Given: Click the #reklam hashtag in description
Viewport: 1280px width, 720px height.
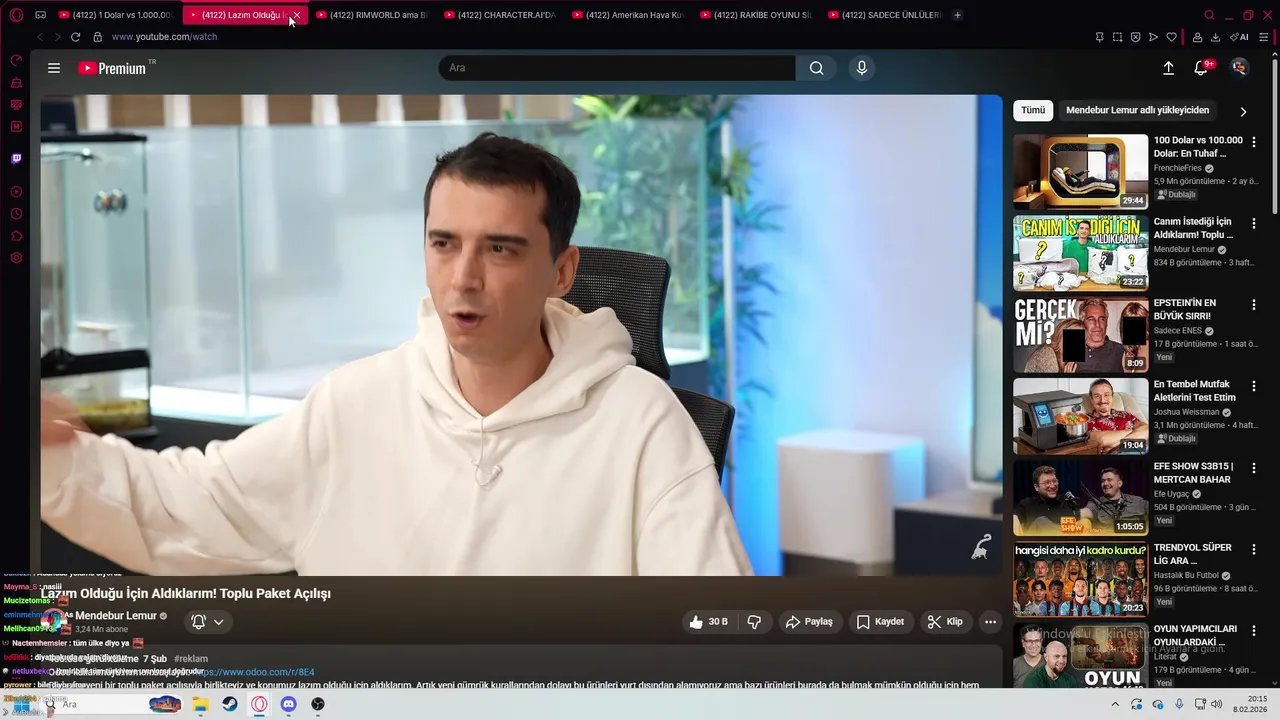Looking at the screenshot, I should tap(191, 659).
